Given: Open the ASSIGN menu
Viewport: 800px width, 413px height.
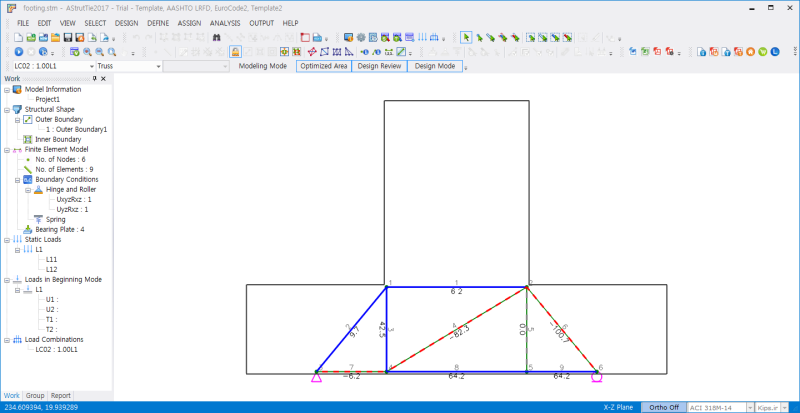Looking at the screenshot, I should pos(189,23).
